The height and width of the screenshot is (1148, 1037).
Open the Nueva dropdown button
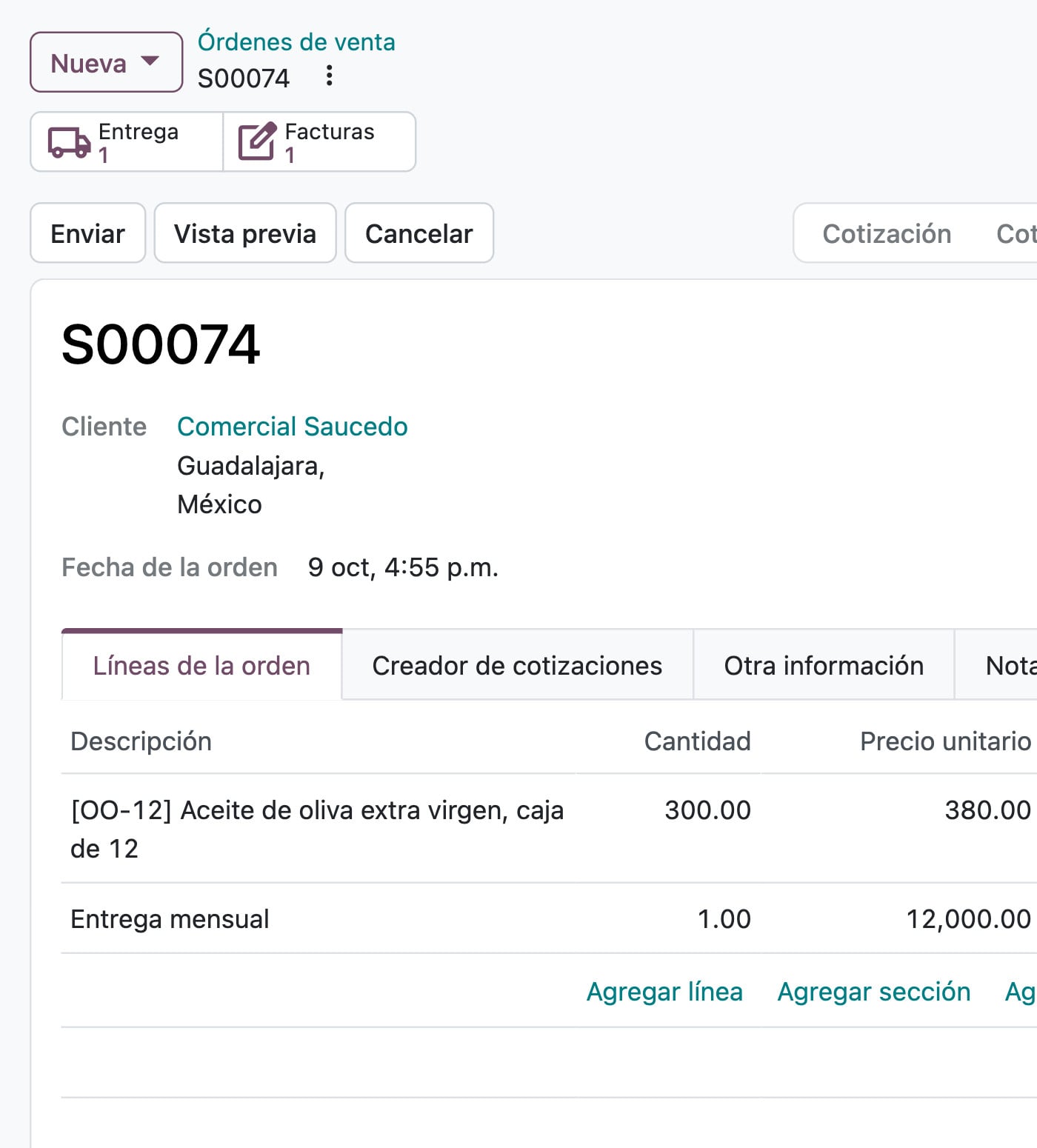click(x=106, y=62)
